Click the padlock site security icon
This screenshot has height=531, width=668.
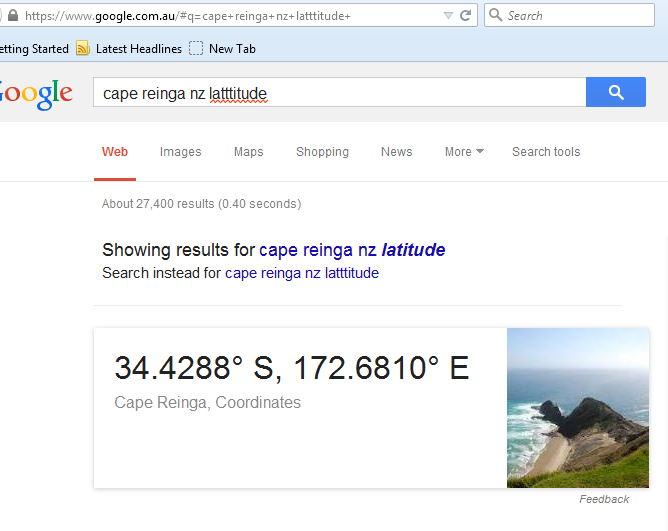click(13, 16)
